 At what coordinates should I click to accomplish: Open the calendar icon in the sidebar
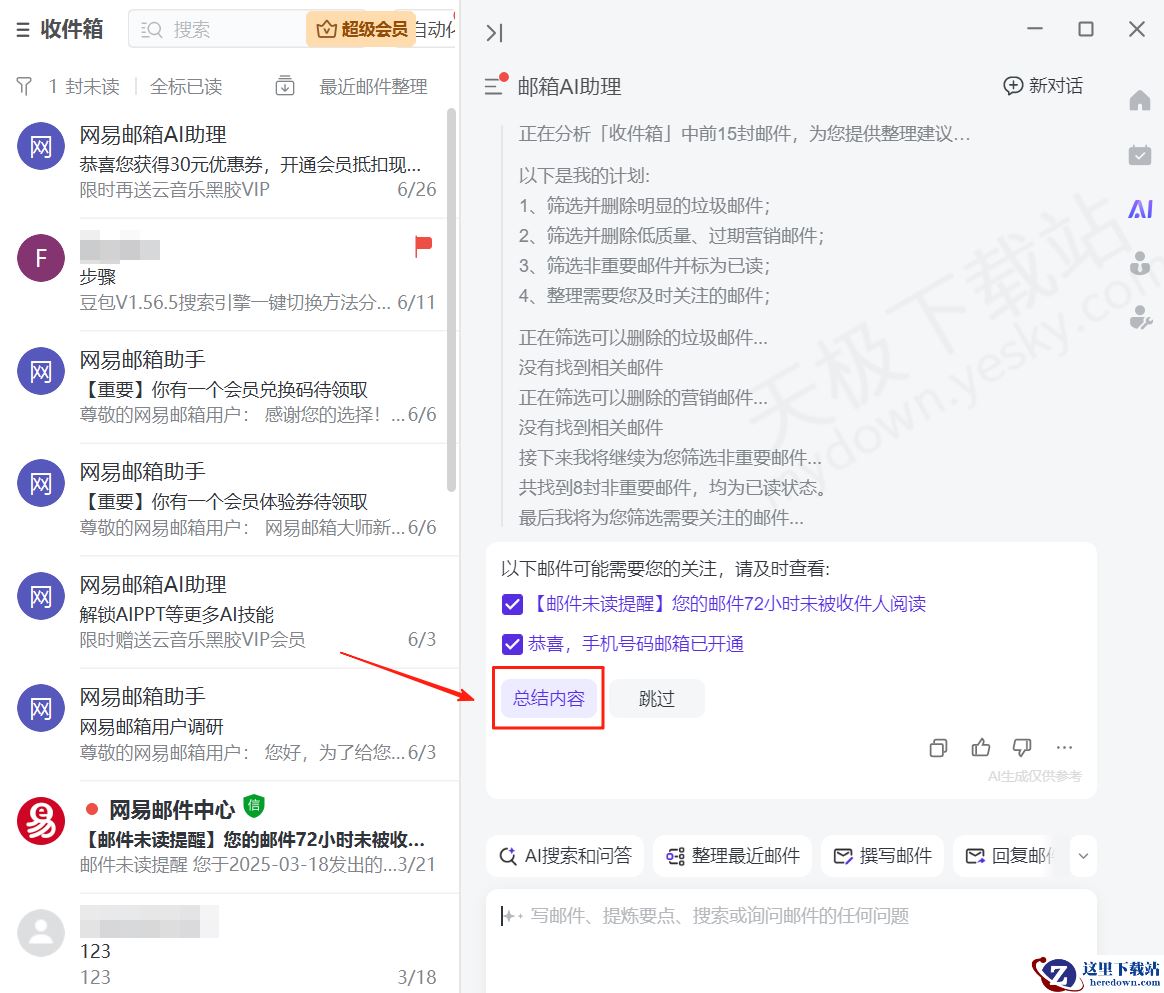pyautogui.click(x=1140, y=154)
